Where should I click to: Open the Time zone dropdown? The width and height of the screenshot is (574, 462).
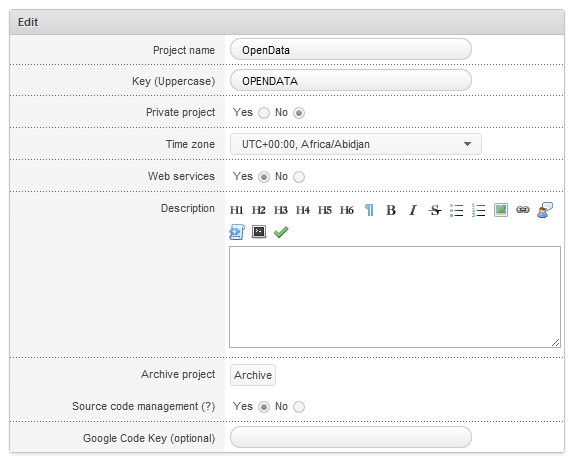pyautogui.click(x=356, y=144)
